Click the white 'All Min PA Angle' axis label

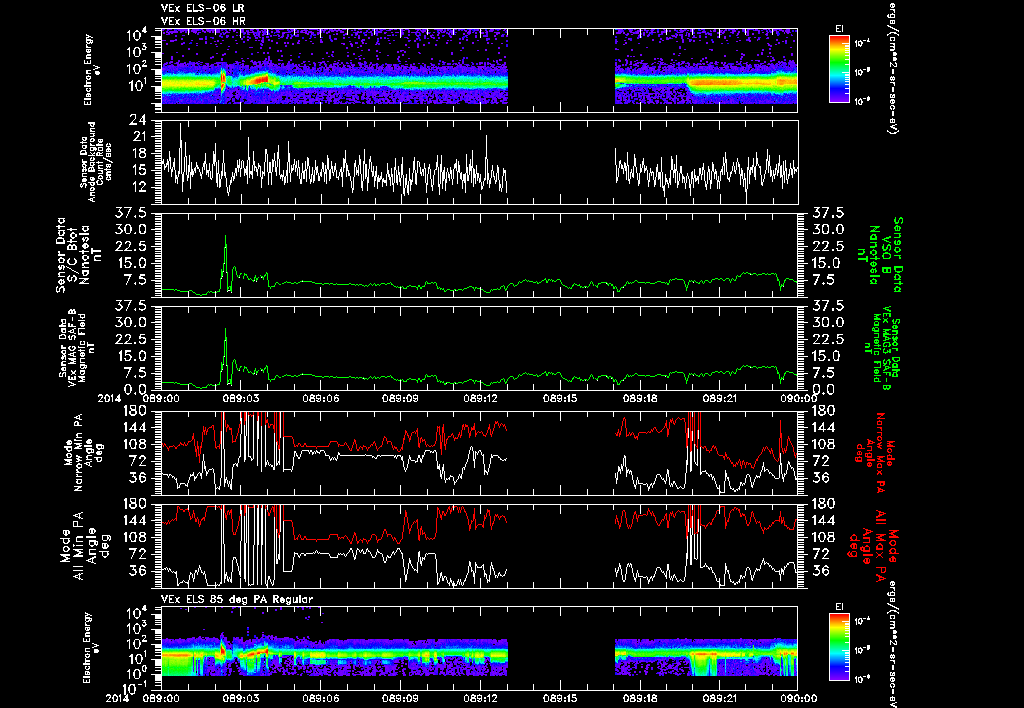point(86,544)
